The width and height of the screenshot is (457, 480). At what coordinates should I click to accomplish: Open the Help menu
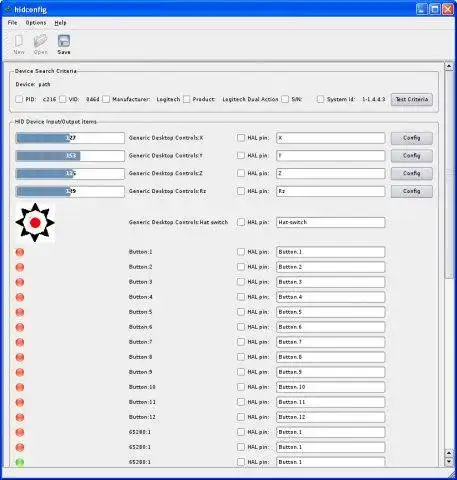[60, 23]
